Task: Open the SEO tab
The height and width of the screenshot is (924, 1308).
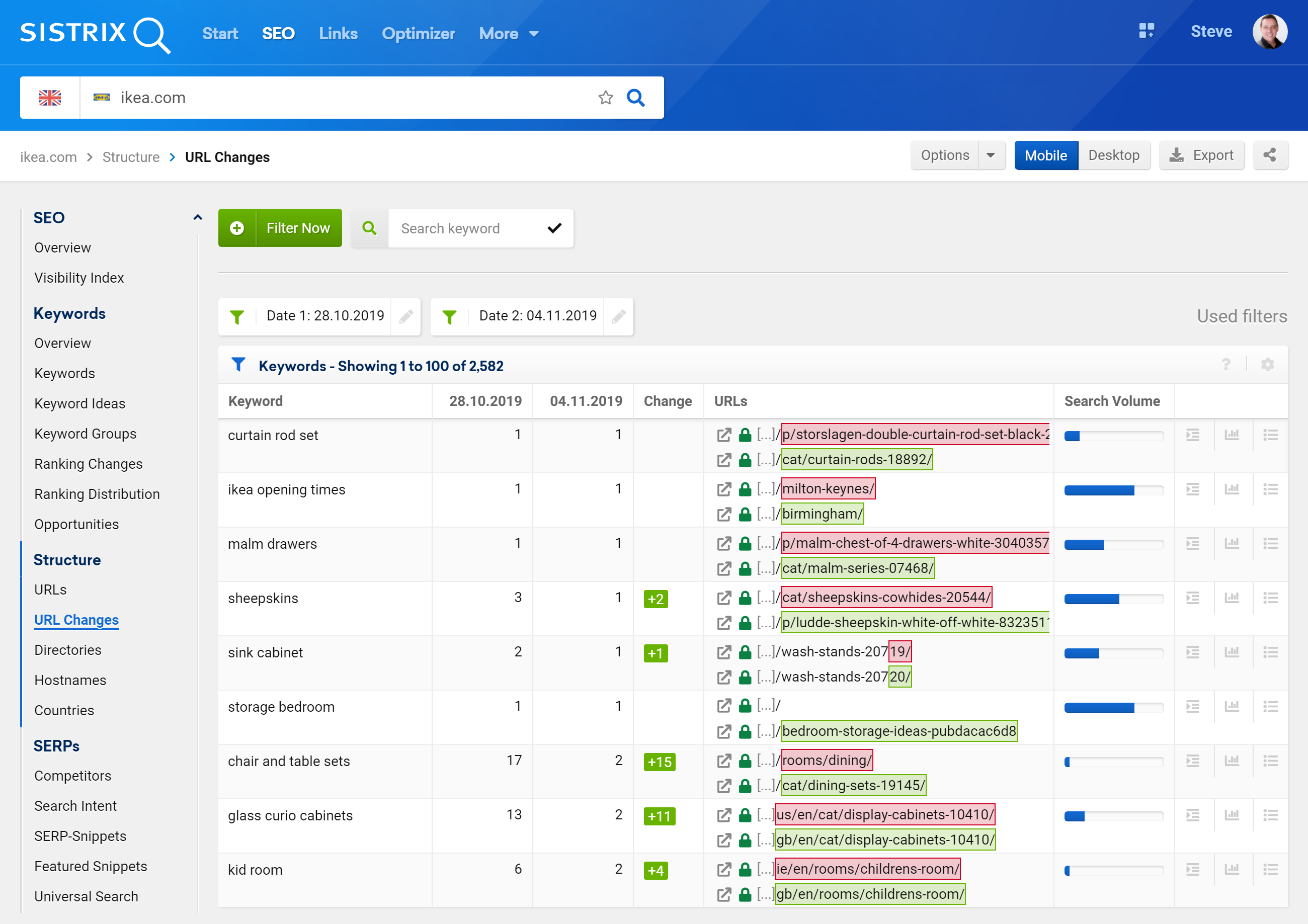Action: [x=278, y=34]
